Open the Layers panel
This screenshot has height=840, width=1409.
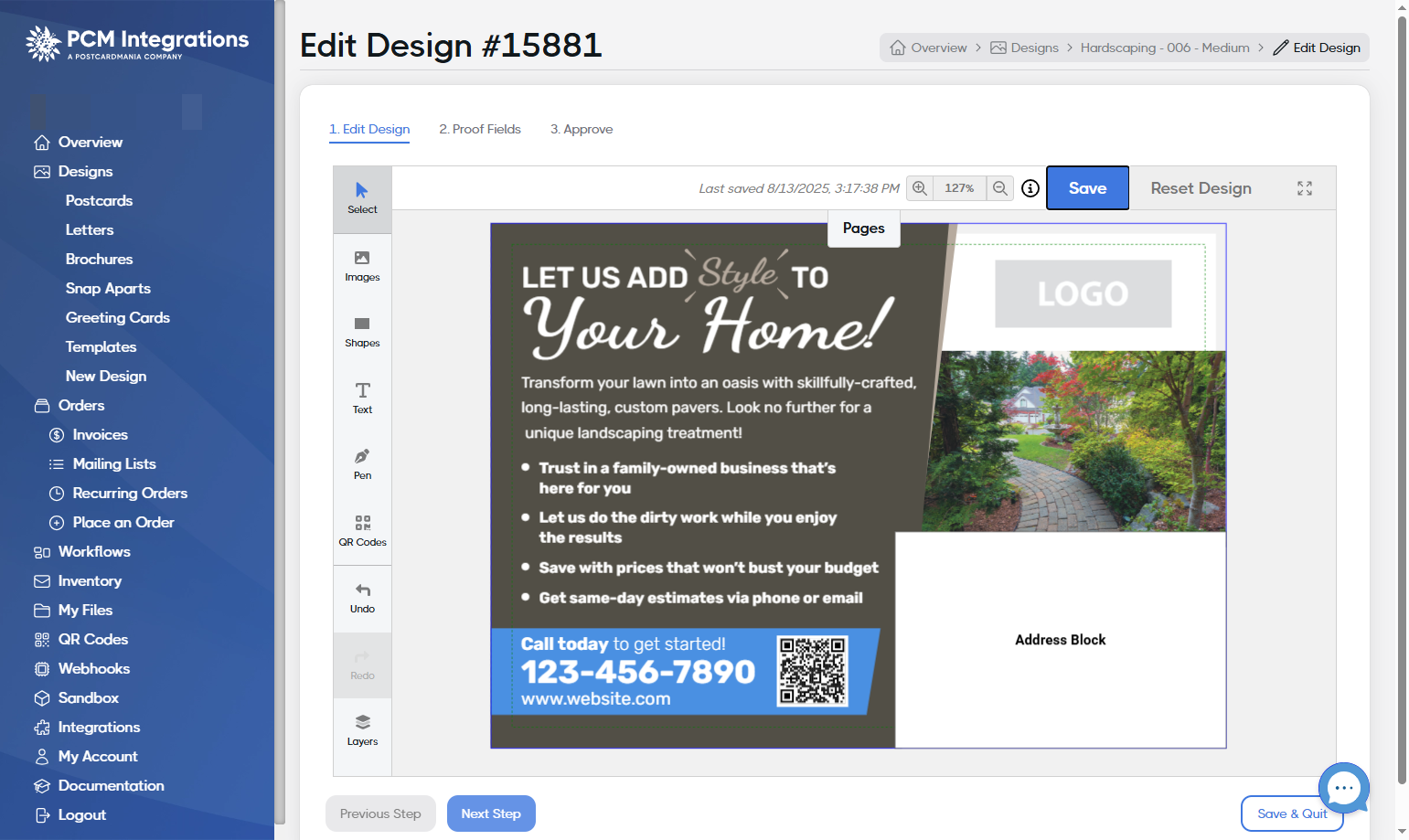pyautogui.click(x=362, y=730)
